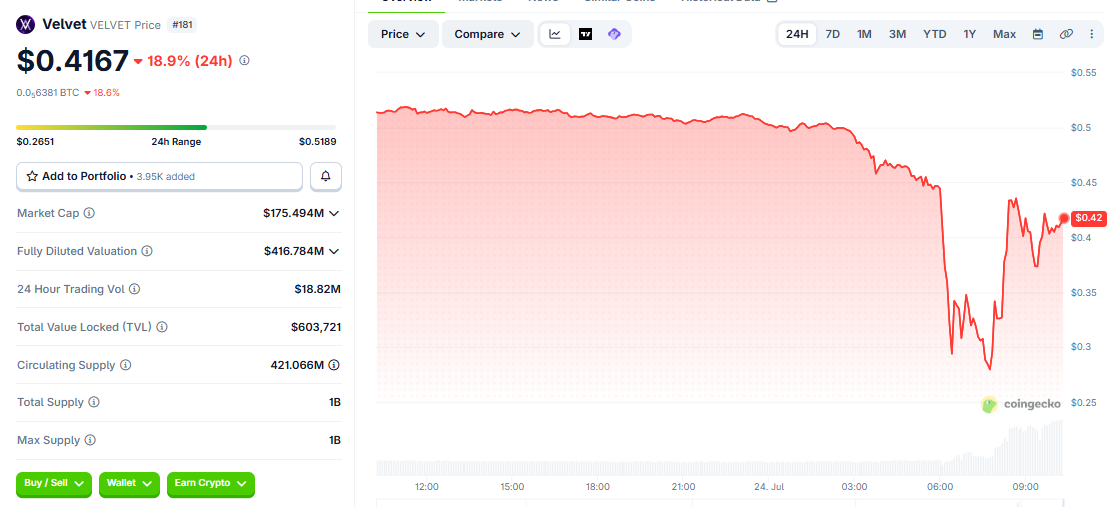Select the 7D time range
This screenshot has height=507, width=1111.
click(x=833, y=34)
